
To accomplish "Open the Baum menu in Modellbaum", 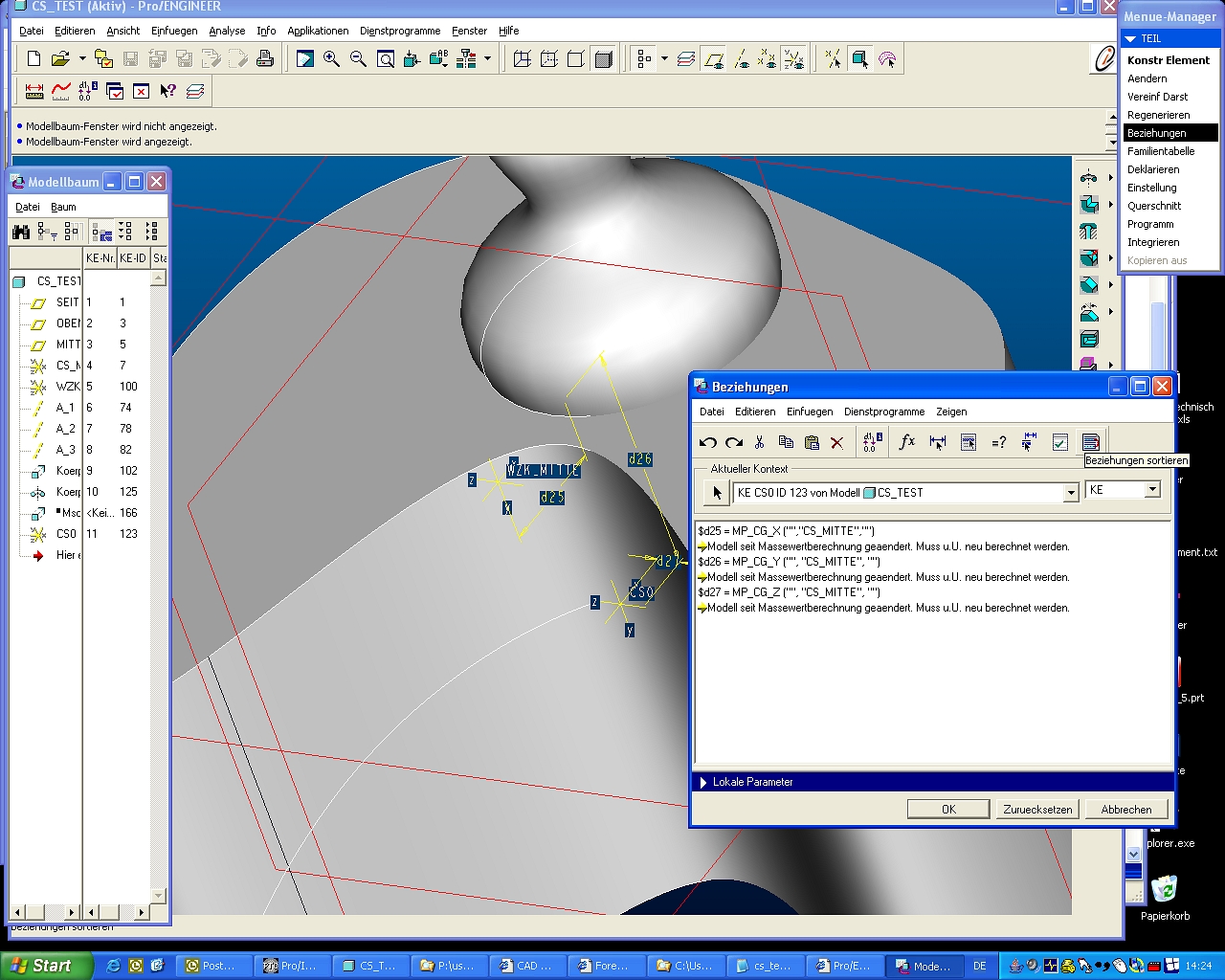I will click(63, 207).
